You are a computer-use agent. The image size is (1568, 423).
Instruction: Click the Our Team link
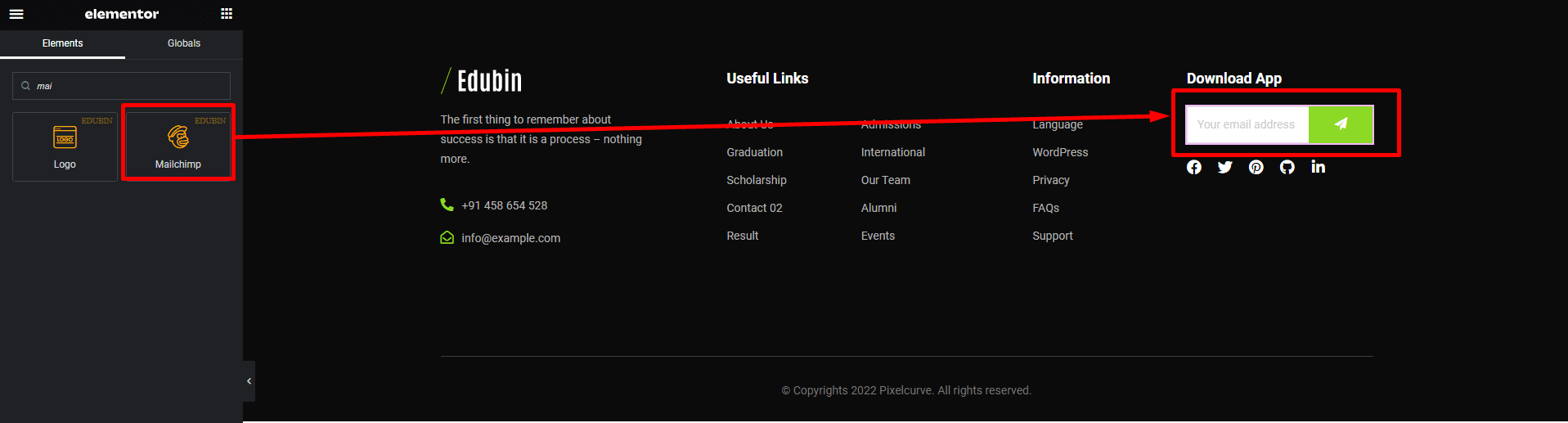[x=885, y=180]
